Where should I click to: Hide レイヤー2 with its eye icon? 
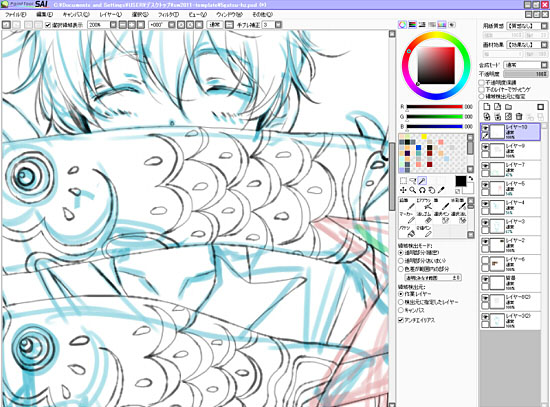pyautogui.click(x=485, y=242)
